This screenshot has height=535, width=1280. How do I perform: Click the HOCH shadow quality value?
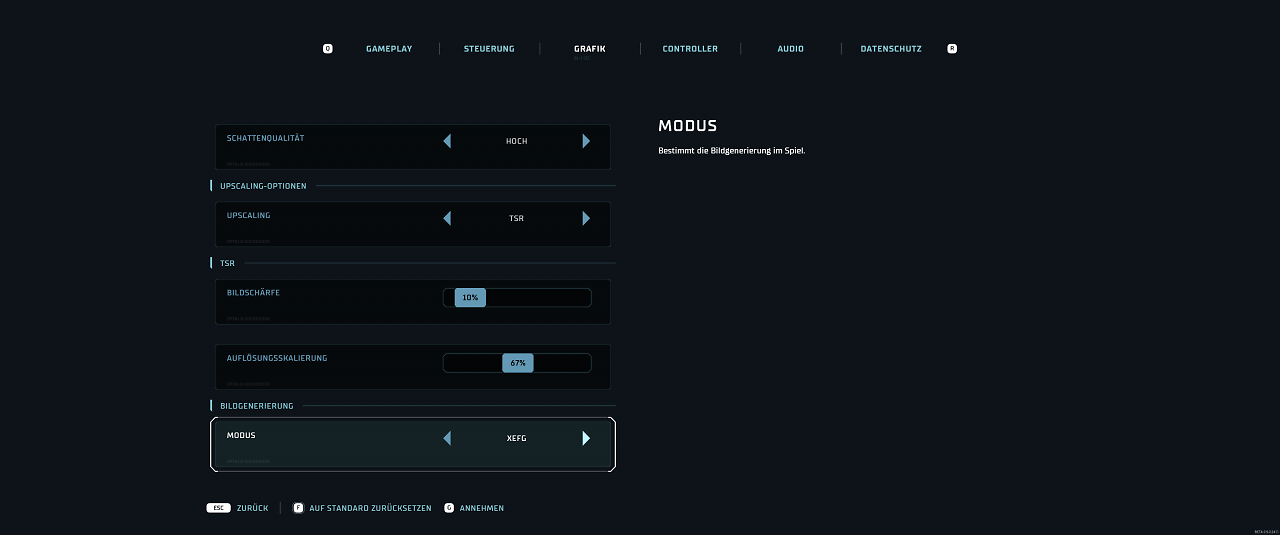[x=517, y=141]
